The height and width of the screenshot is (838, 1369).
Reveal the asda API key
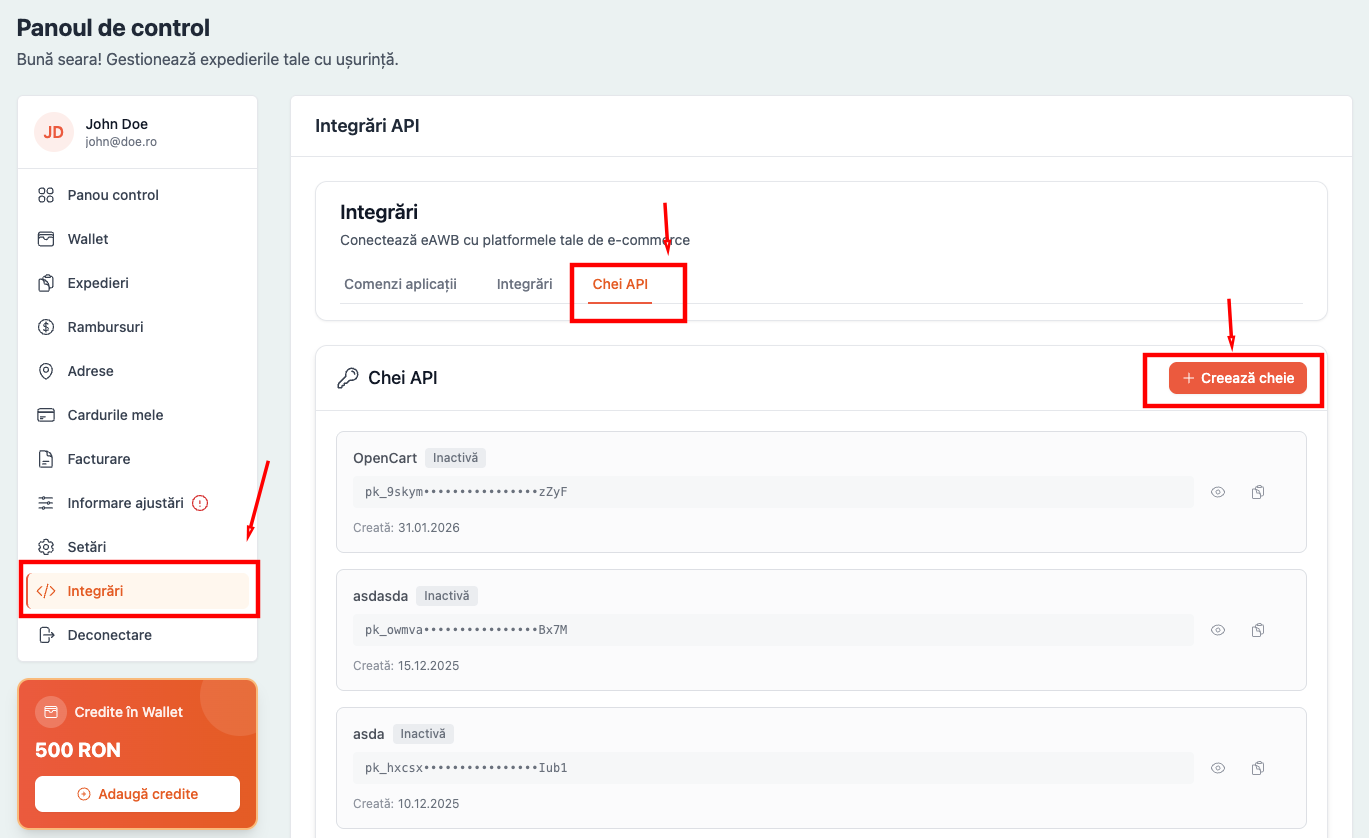1218,768
